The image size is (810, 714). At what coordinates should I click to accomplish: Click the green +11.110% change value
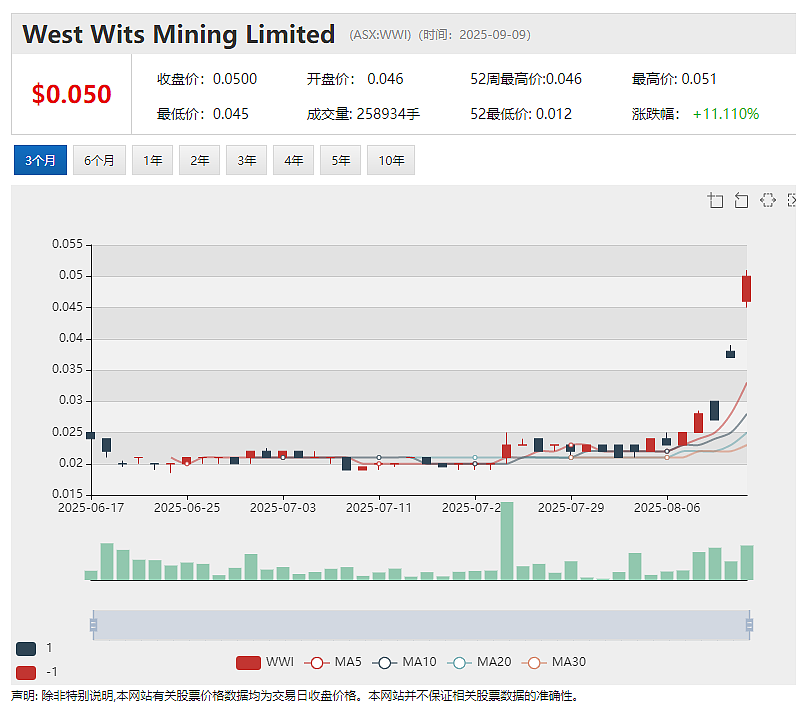pyautogui.click(x=726, y=114)
